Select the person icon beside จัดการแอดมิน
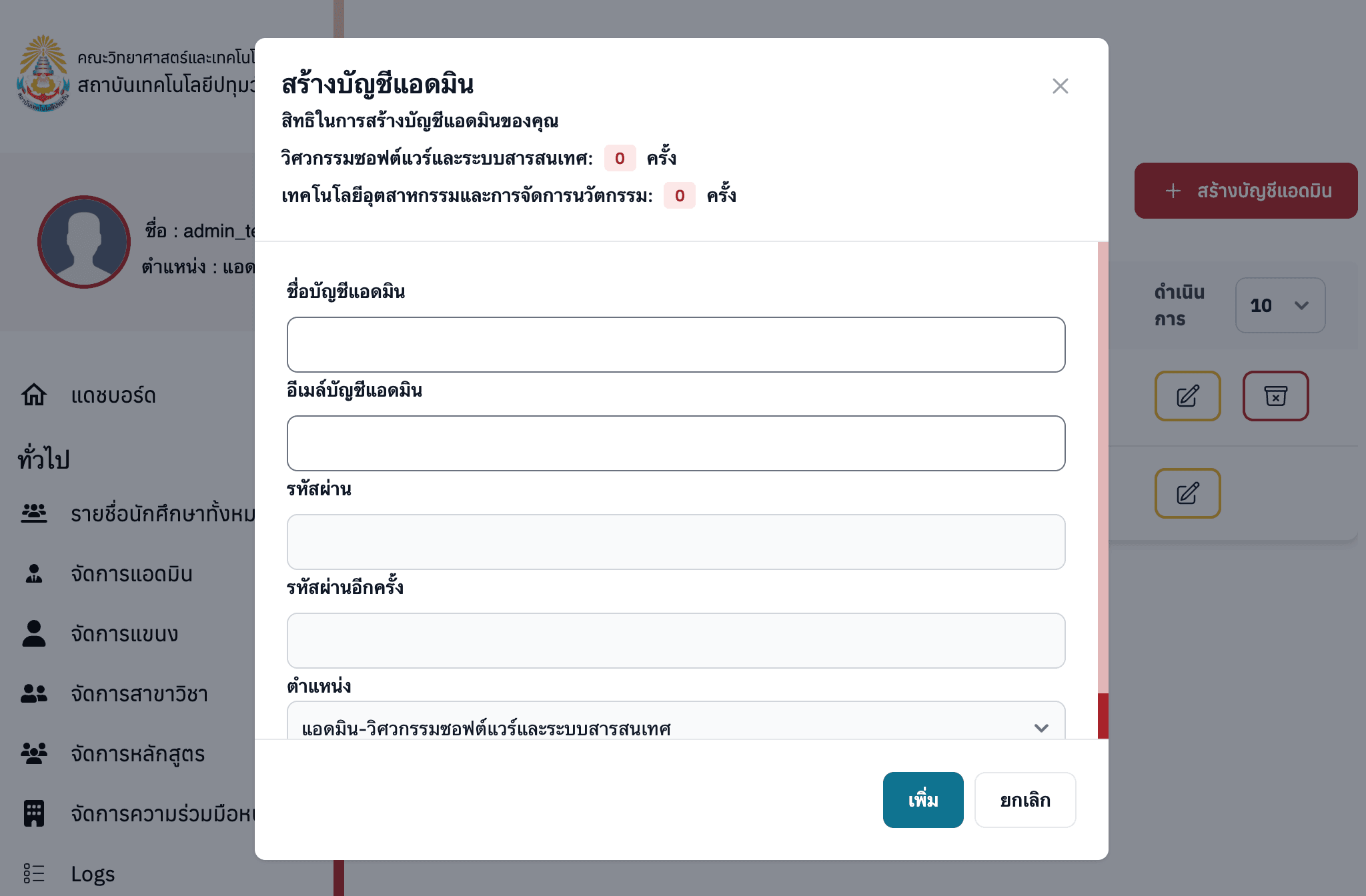The image size is (1366, 896). pos(33,574)
